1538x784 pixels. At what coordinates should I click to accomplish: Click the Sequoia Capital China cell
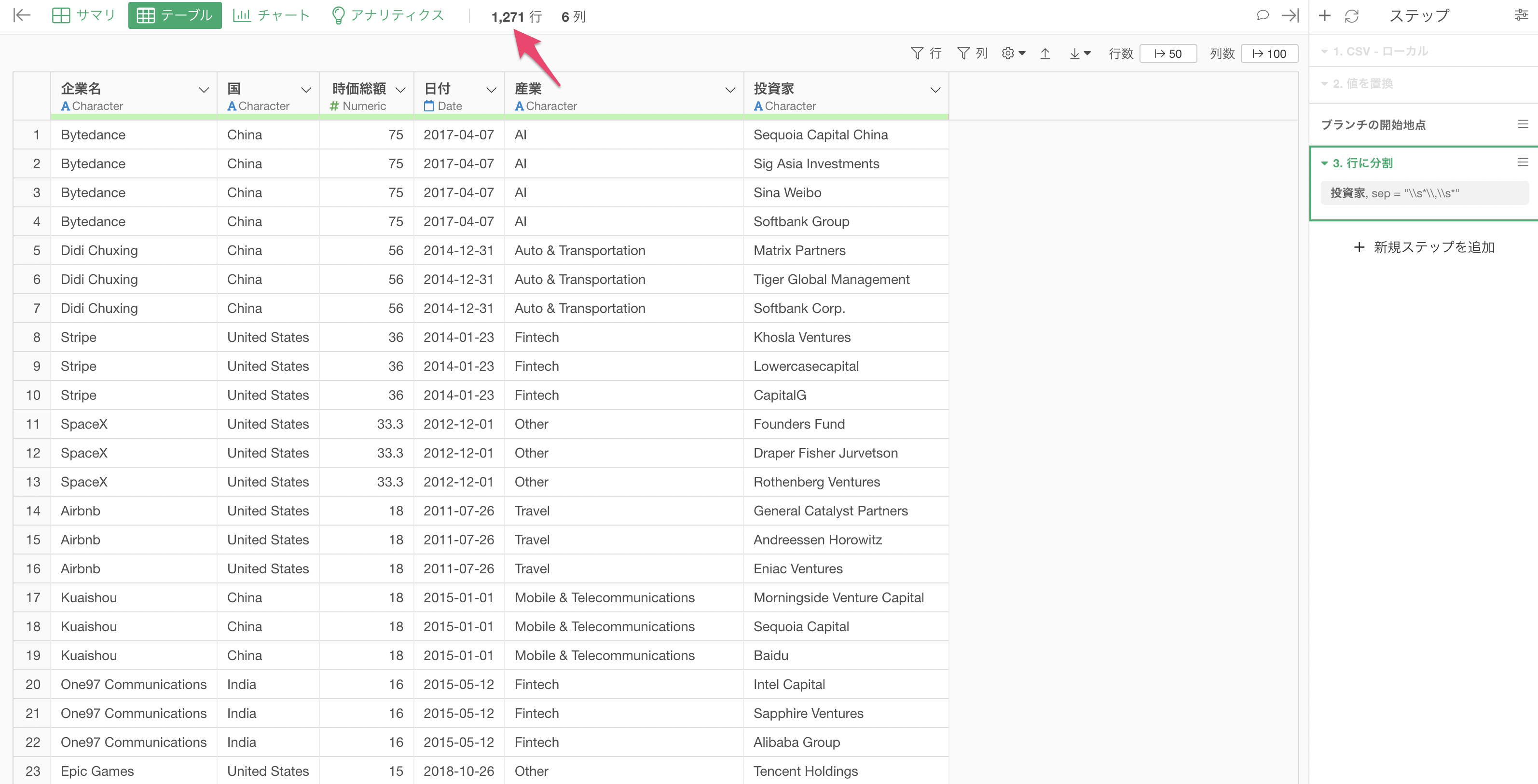click(x=846, y=135)
